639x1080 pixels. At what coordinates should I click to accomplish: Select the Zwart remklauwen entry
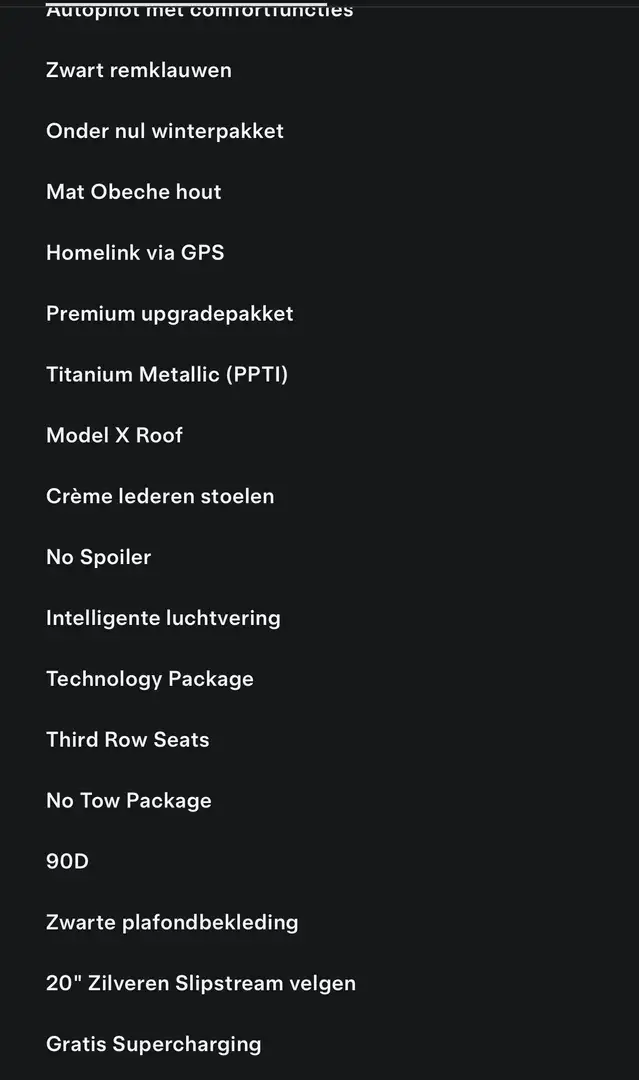tap(138, 70)
